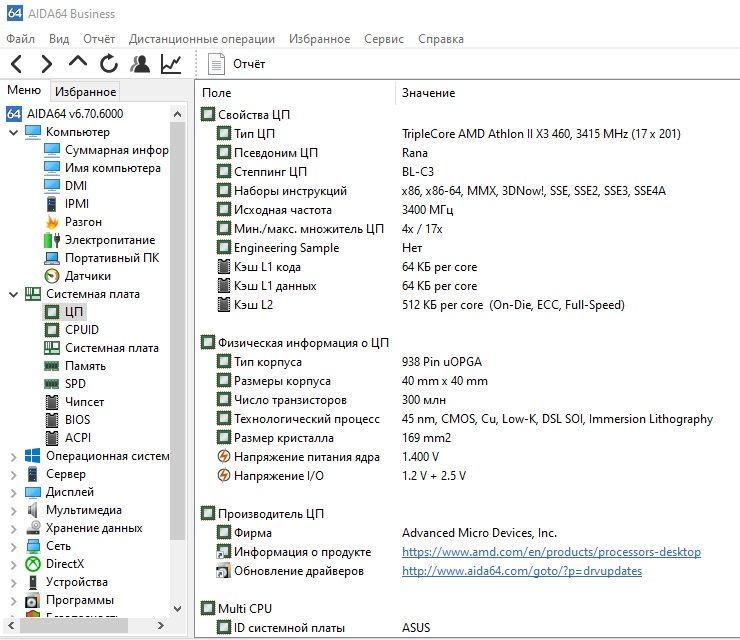Expand the Дисплей tree node
Image resolution: width=740 pixels, height=640 pixels.
point(14,492)
